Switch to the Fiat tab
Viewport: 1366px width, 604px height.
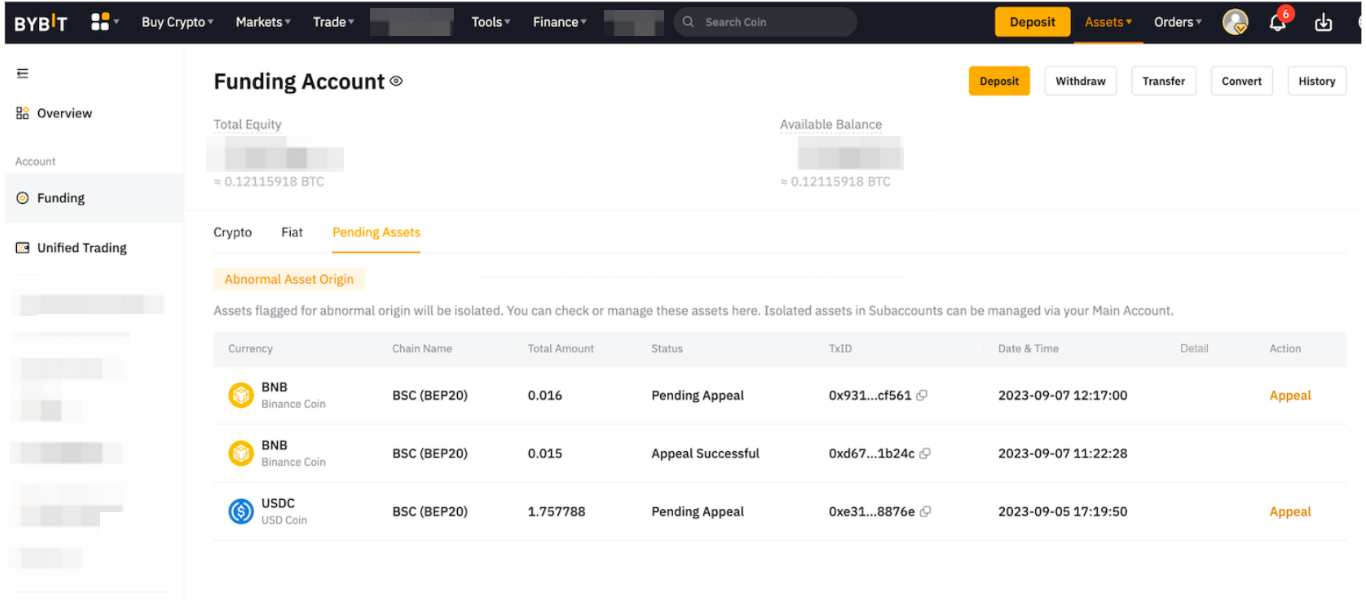click(292, 232)
